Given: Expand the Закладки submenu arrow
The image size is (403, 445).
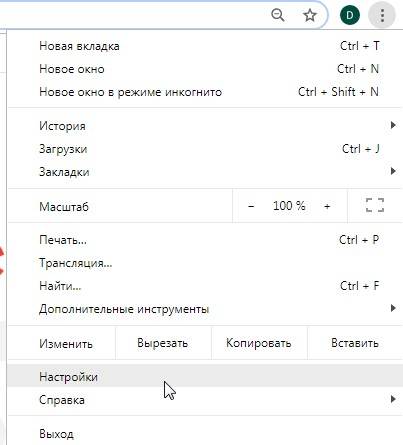Looking at the screenshot, I should coord(393,171).
